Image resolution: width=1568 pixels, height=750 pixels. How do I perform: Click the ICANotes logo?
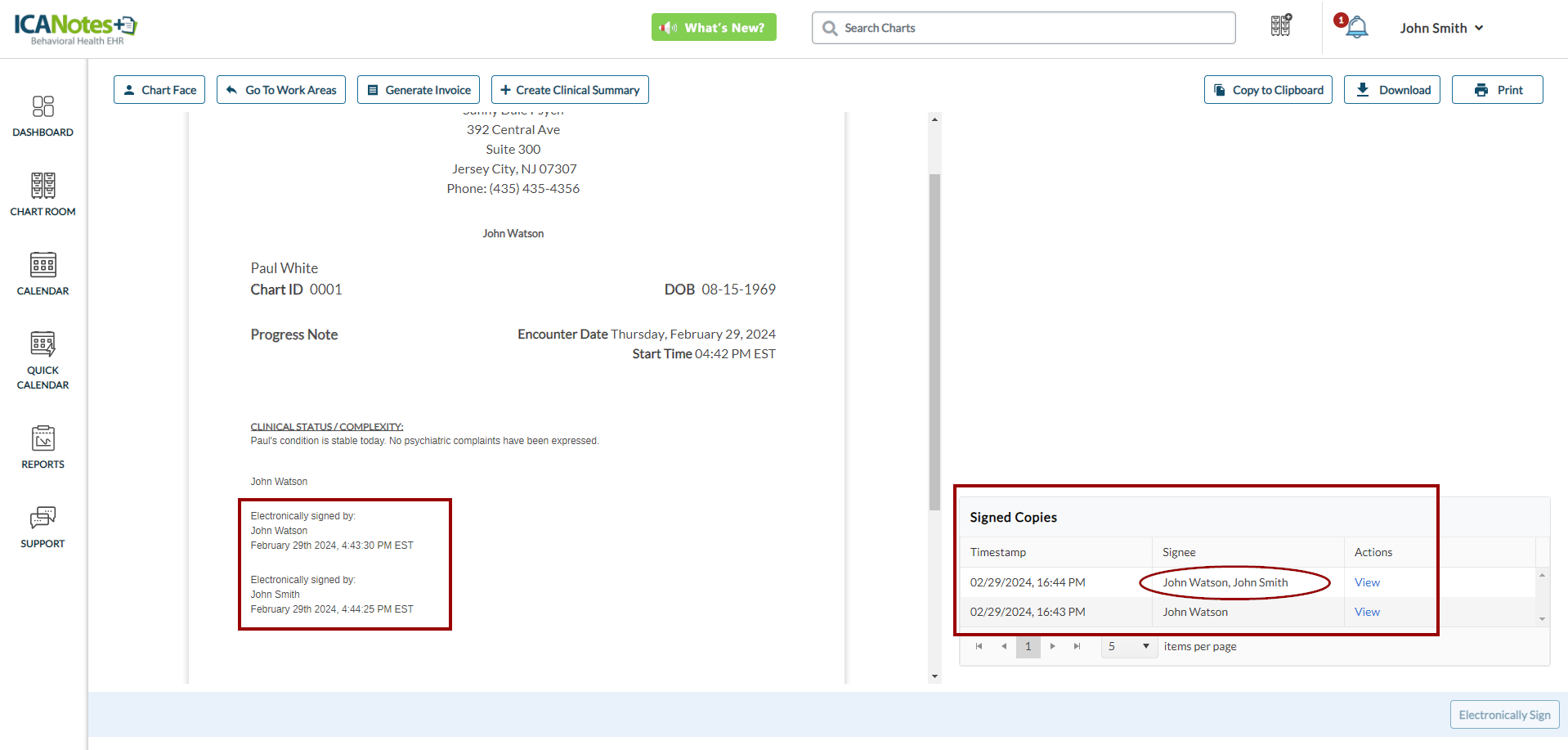point(75,29)
